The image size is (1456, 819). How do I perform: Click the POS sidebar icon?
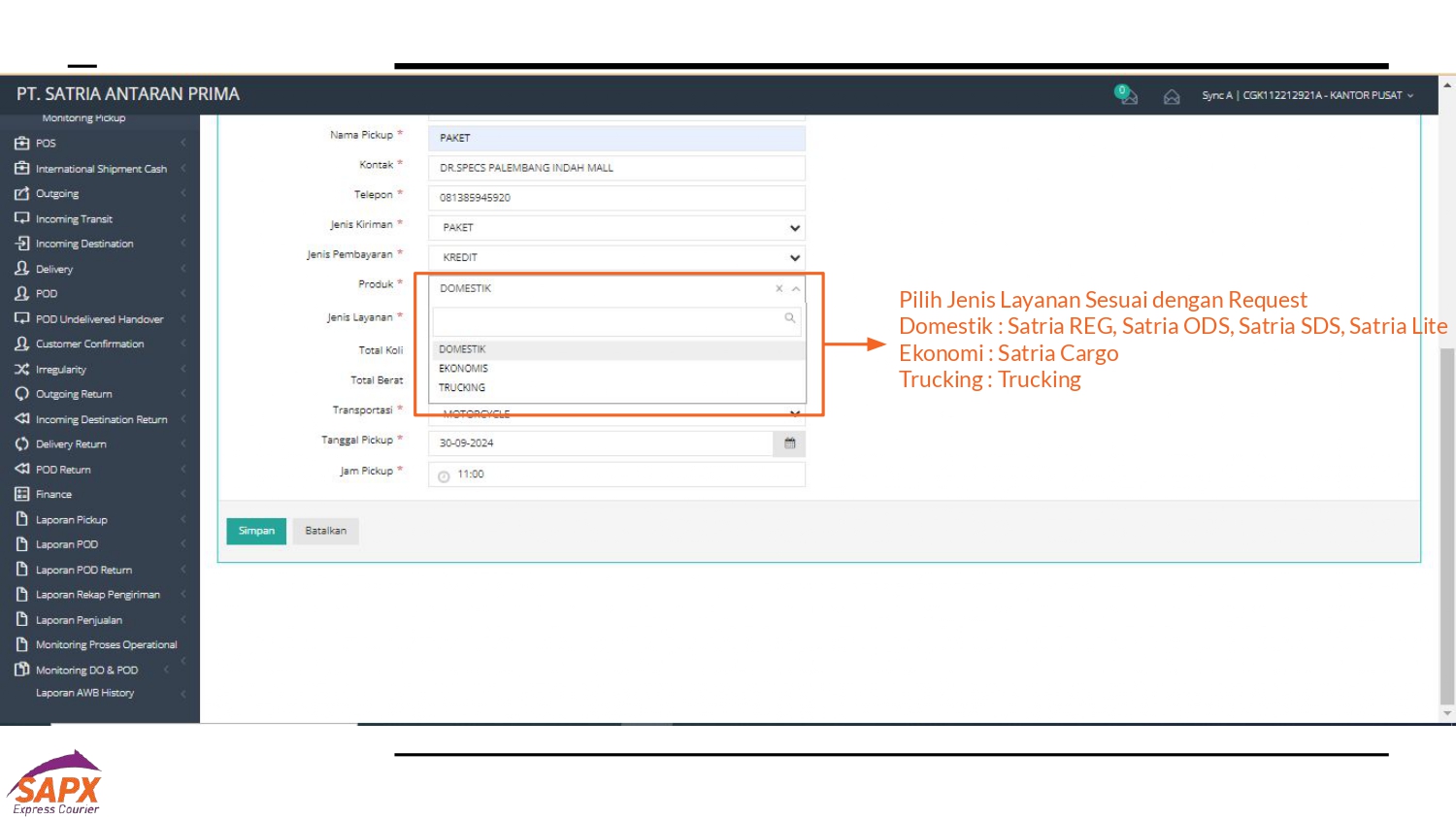click(21, 143)
